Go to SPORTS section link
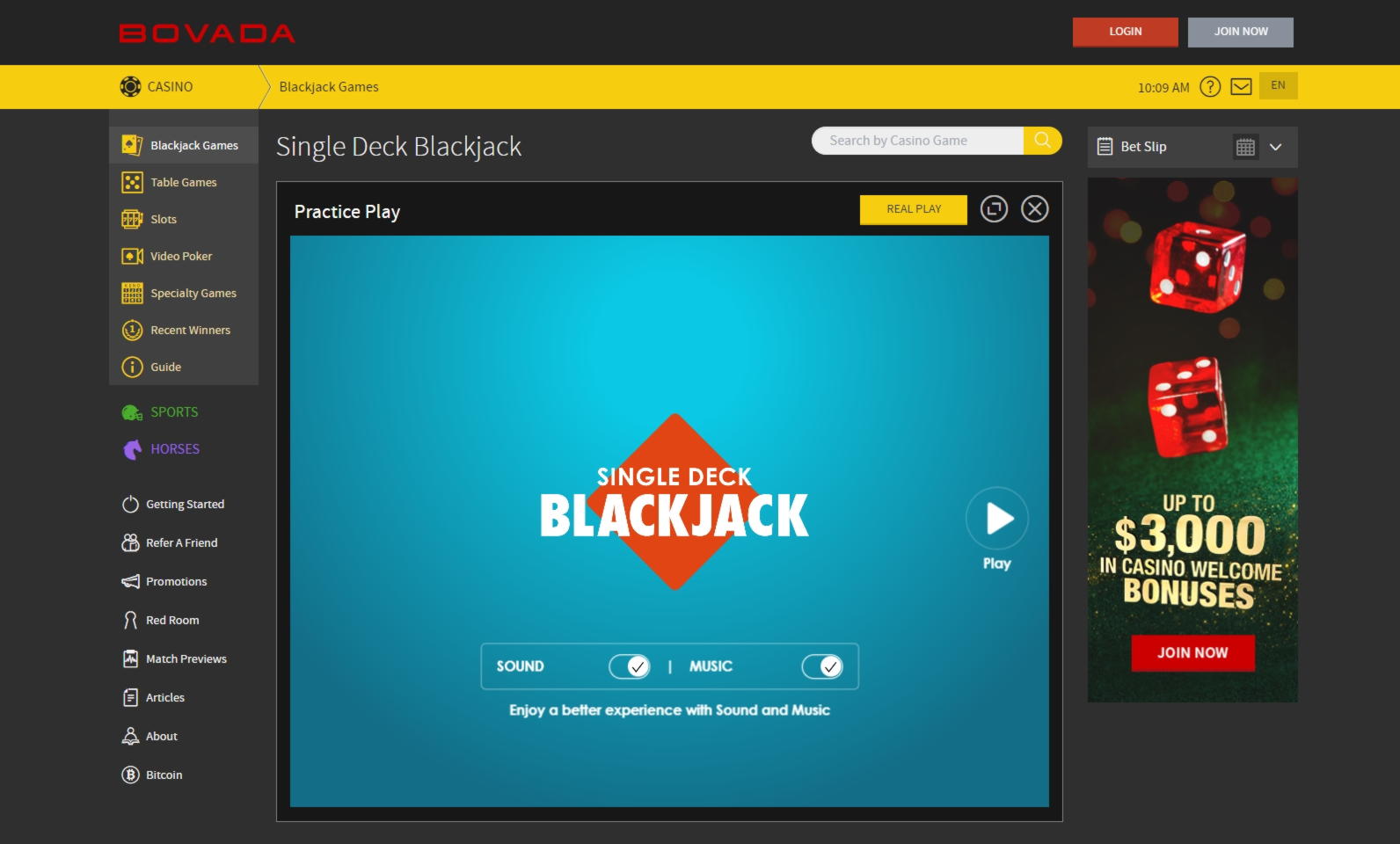The width and height of the screenshot is (1400, 844). tap(174, 412)
